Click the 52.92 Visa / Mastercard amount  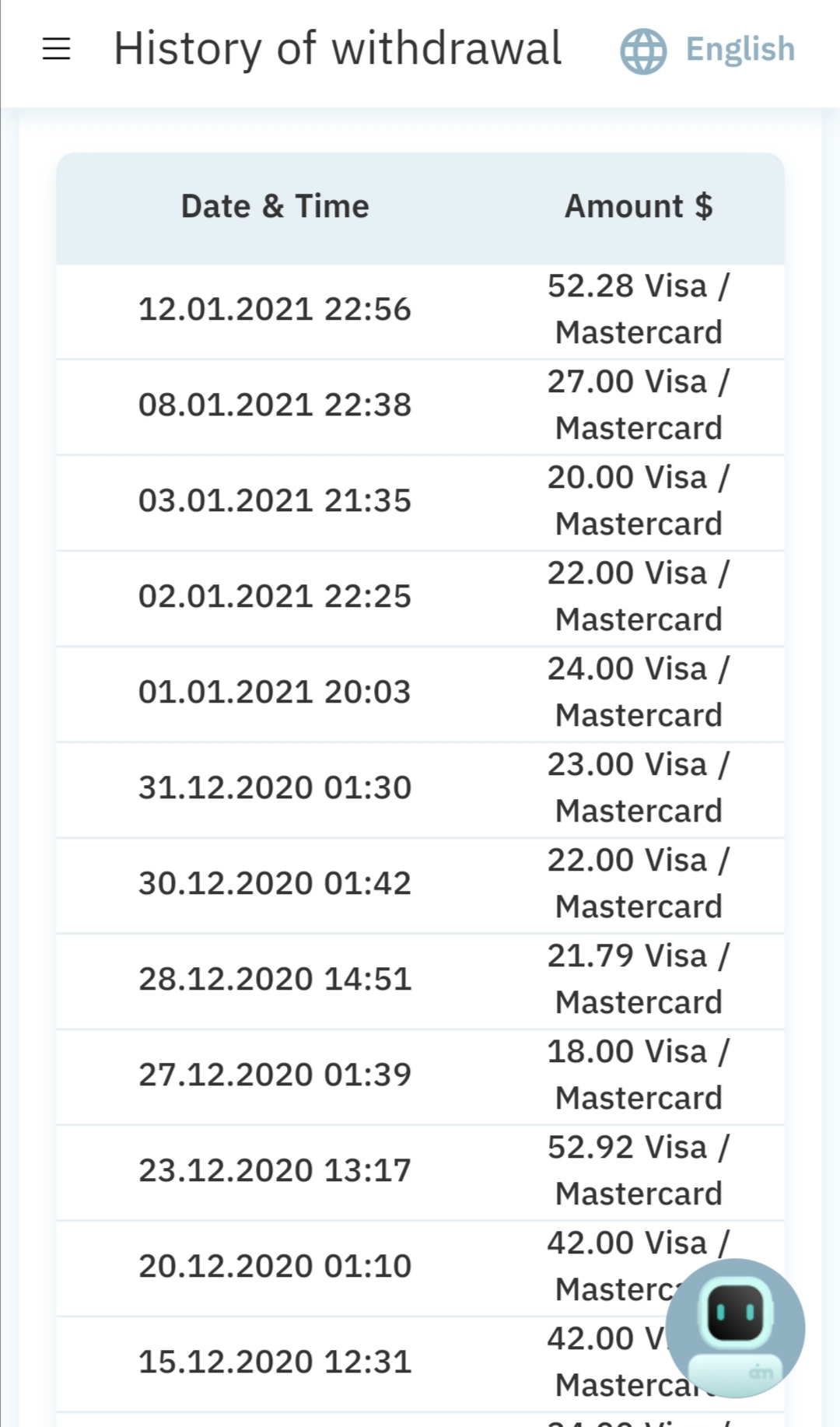point(638,1170)
